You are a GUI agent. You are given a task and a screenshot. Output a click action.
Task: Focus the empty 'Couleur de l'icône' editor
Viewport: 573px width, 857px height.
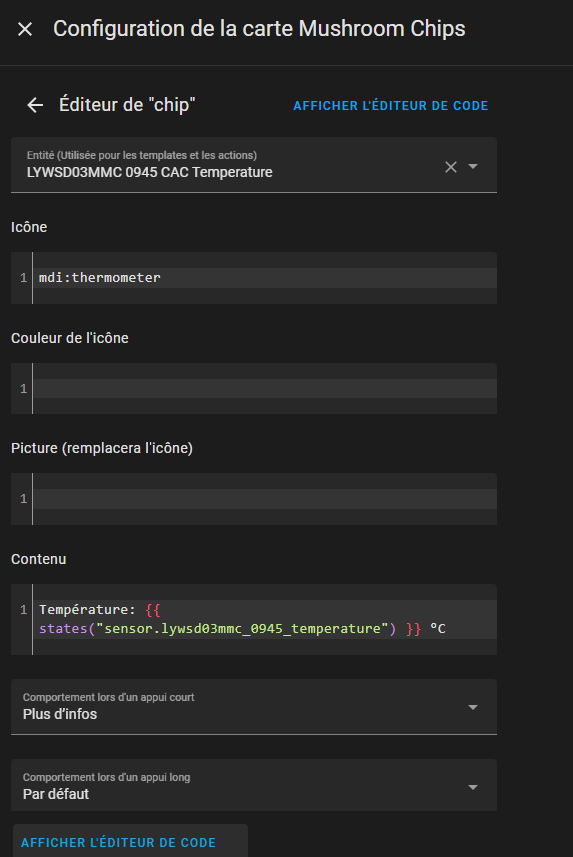pyautogui.click(x=265, y=389)
